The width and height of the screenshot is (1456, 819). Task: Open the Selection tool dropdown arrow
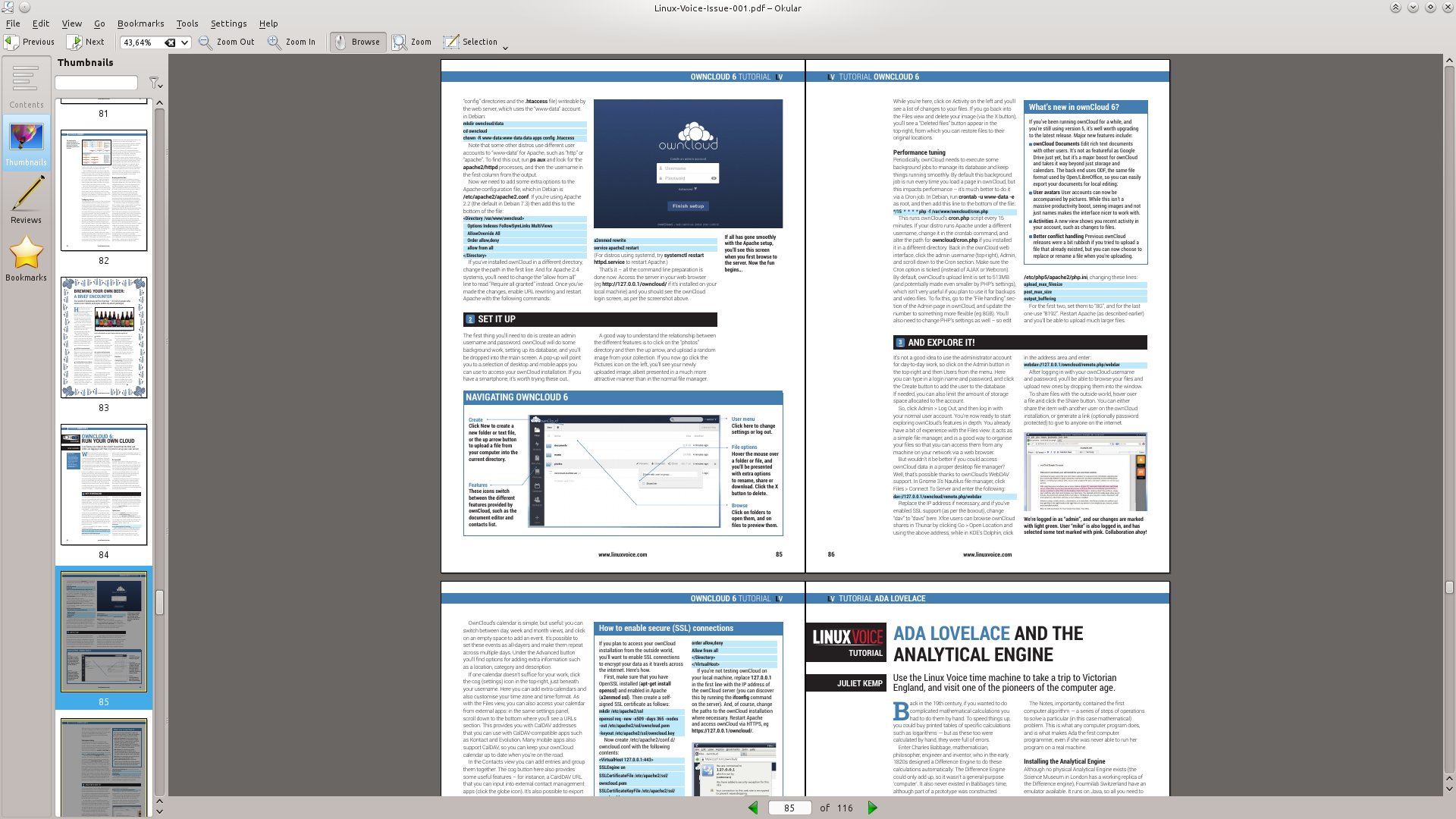(x=505, y=48)
